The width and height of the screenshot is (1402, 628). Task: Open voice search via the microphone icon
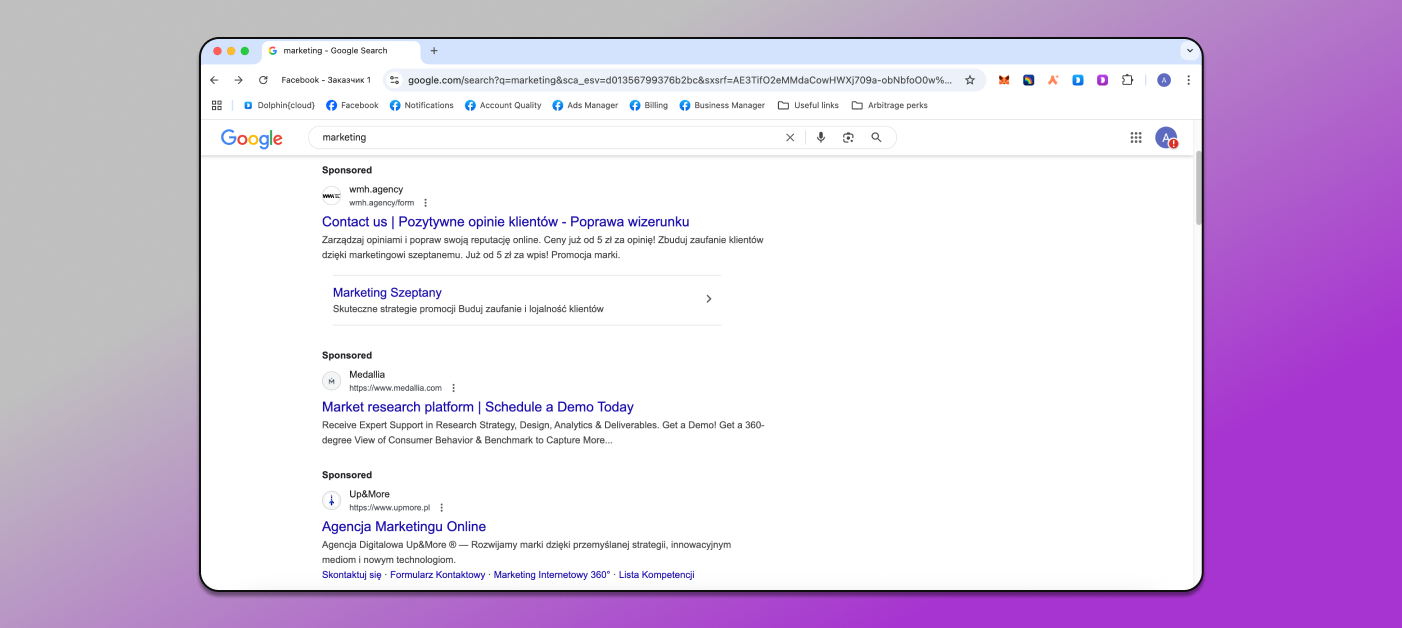[x=820, y=137]
